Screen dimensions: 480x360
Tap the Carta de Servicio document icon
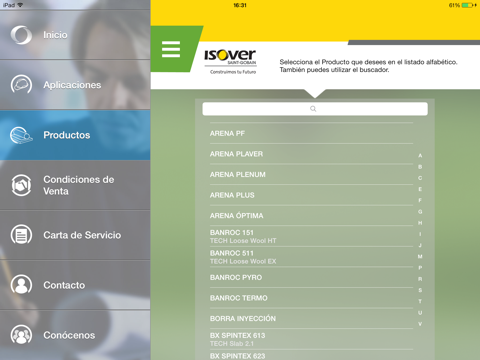[x=21, y=235]
